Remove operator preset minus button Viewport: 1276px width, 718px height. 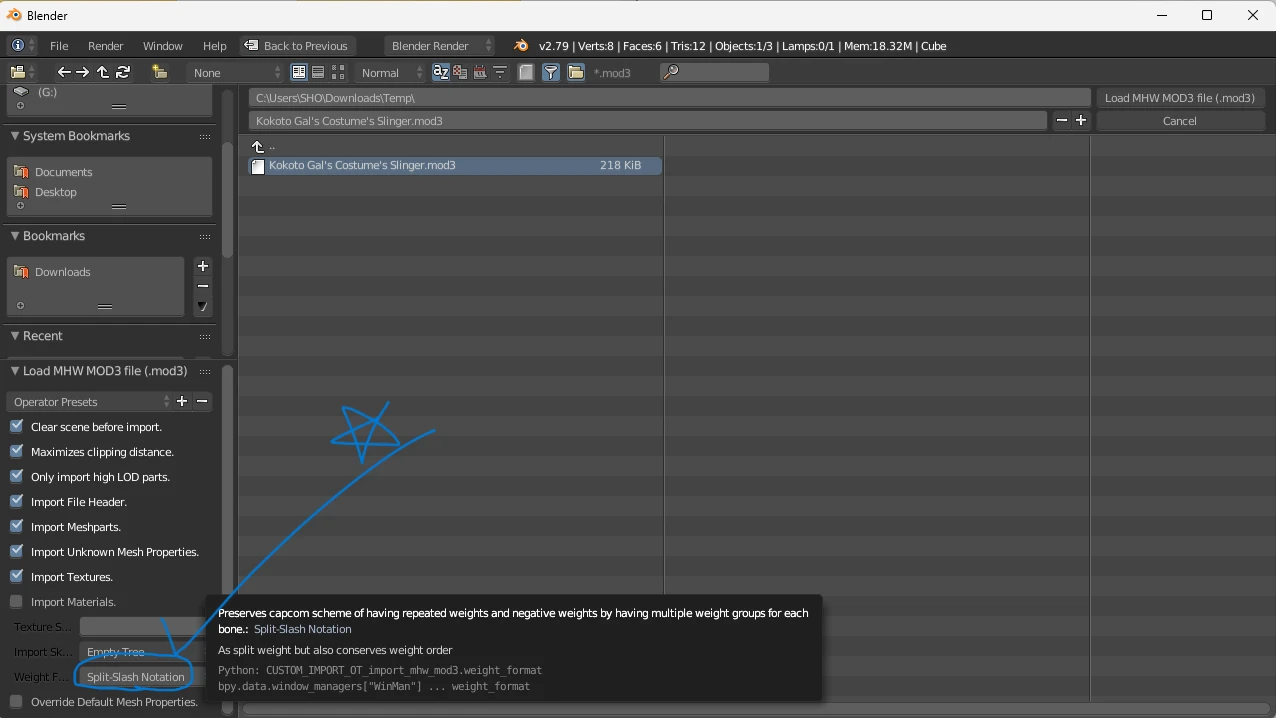point(202,401)
